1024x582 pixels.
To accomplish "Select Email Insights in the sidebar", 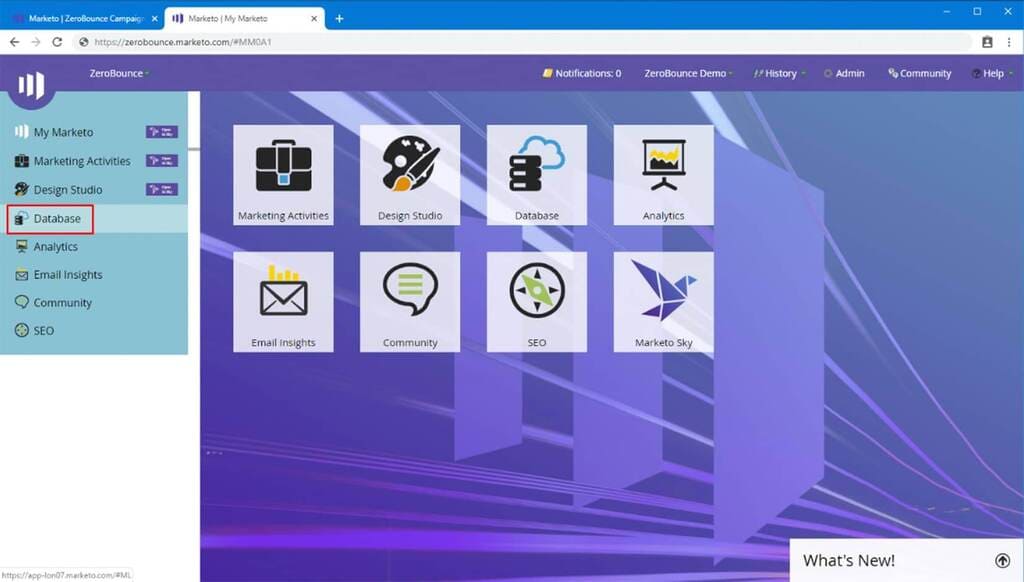I will (x=68, y=274).
